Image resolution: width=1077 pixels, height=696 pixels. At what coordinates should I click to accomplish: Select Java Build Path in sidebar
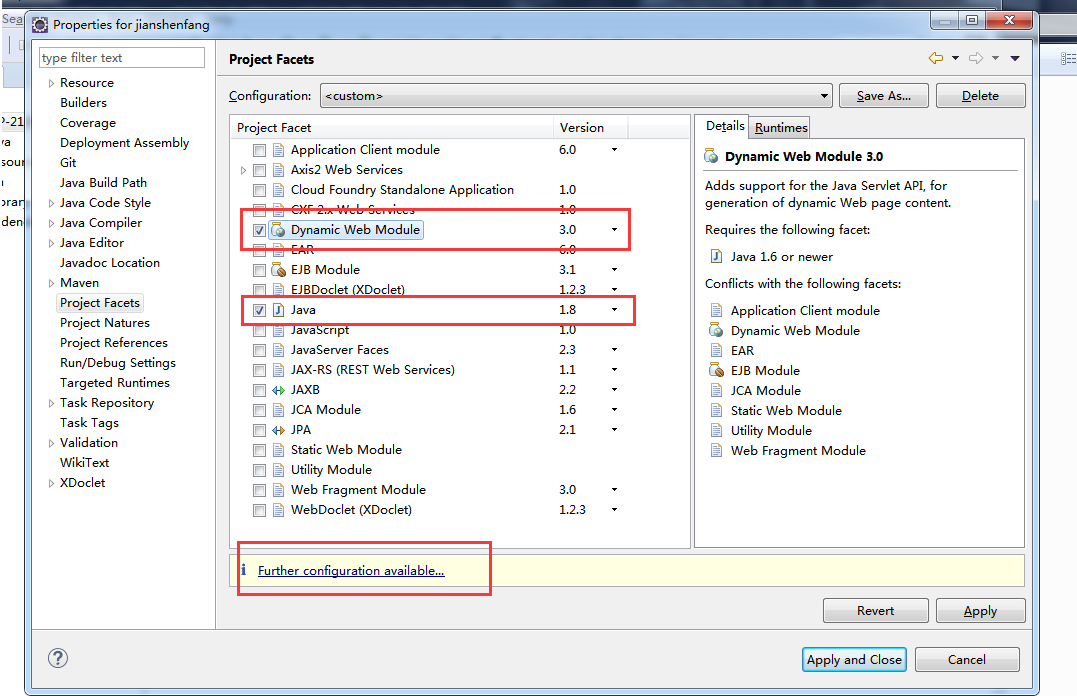click(103, 183)
